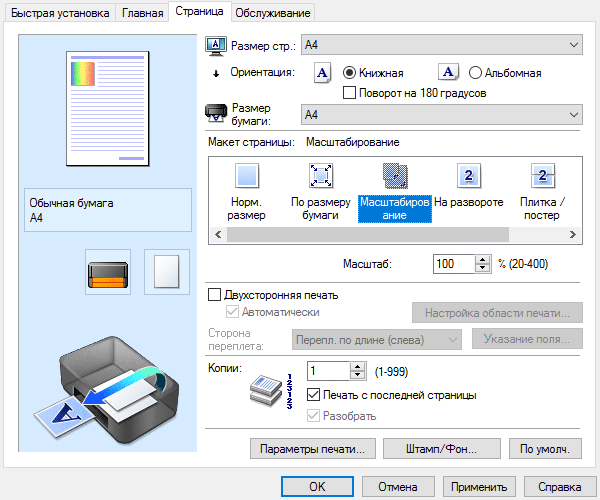Toggle the Автоматически checkbox

tap(232, 312)
